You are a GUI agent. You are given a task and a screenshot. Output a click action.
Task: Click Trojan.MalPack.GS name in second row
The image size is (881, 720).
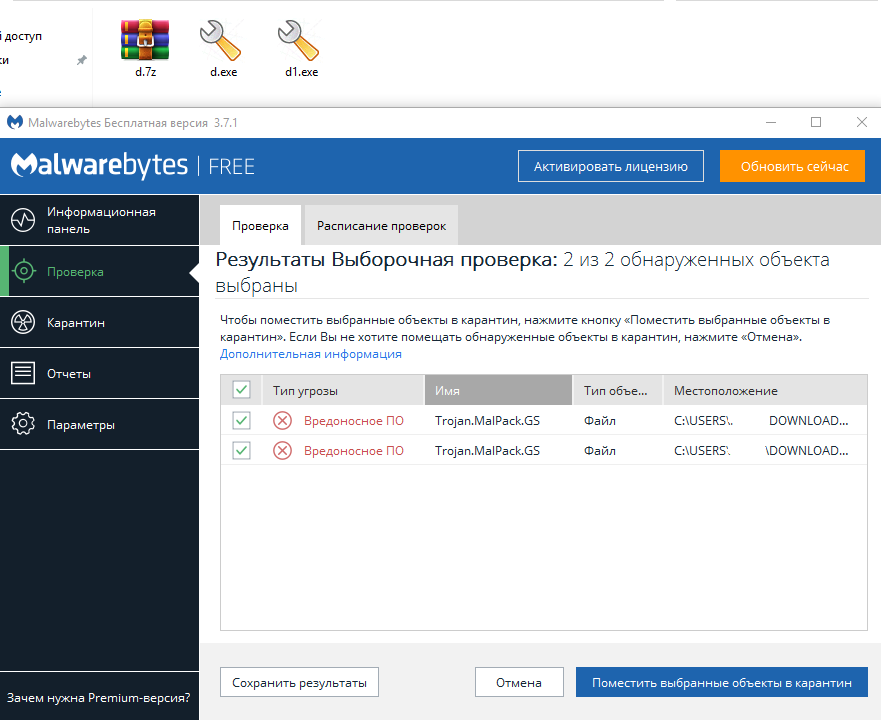point(487,450)
